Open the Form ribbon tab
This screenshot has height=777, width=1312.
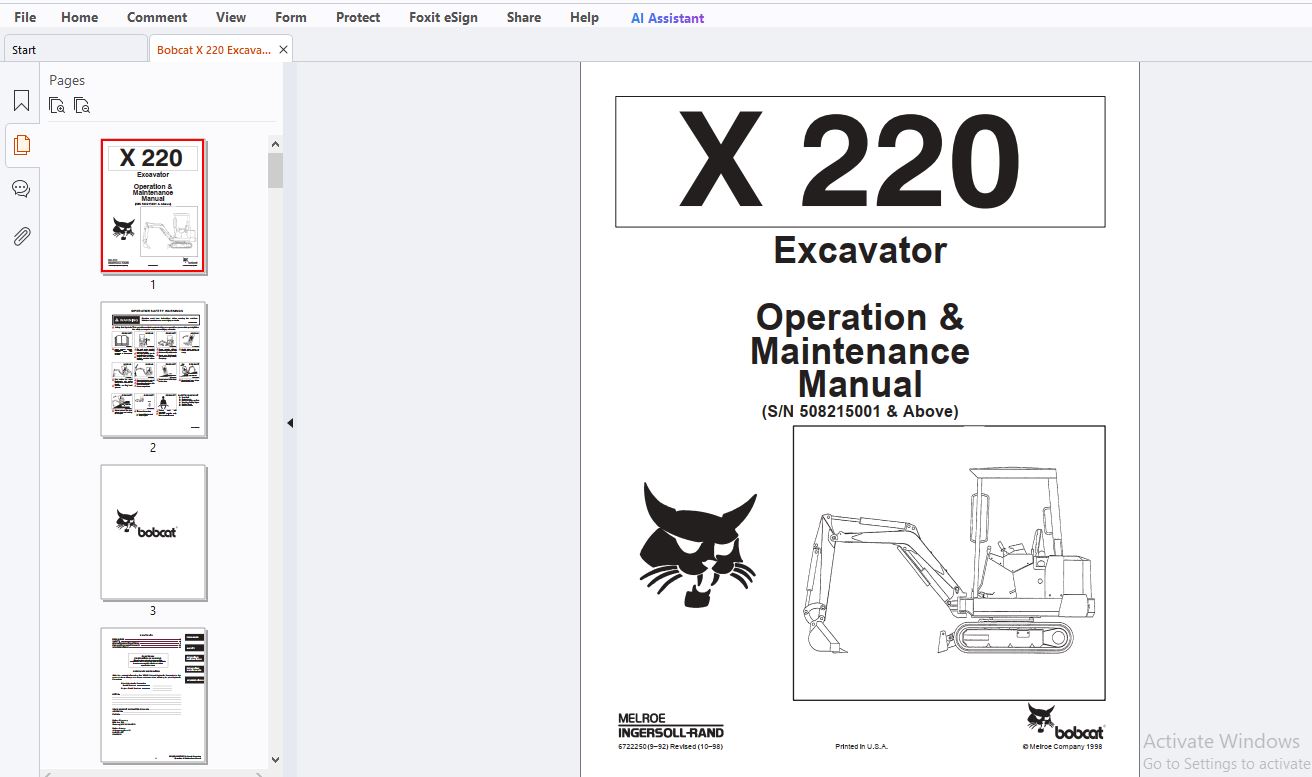click(x=291, y=17)
